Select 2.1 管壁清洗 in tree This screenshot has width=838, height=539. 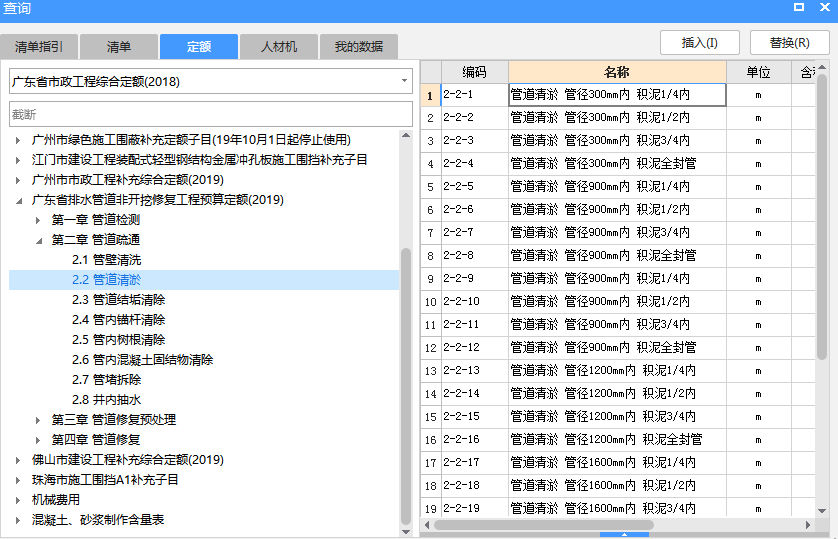[106, 260]
